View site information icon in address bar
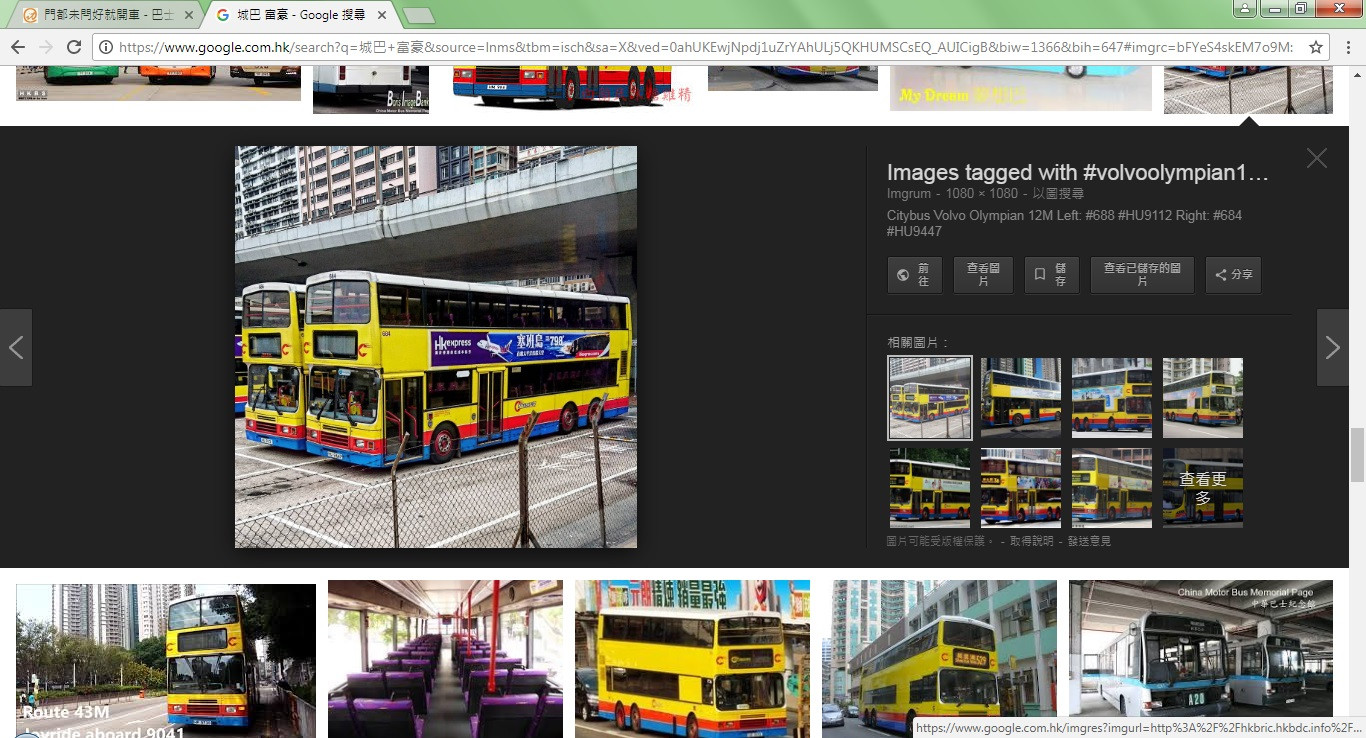This screenshot has width=1366, height=738. pyautogui.click(x=105, y=47)
